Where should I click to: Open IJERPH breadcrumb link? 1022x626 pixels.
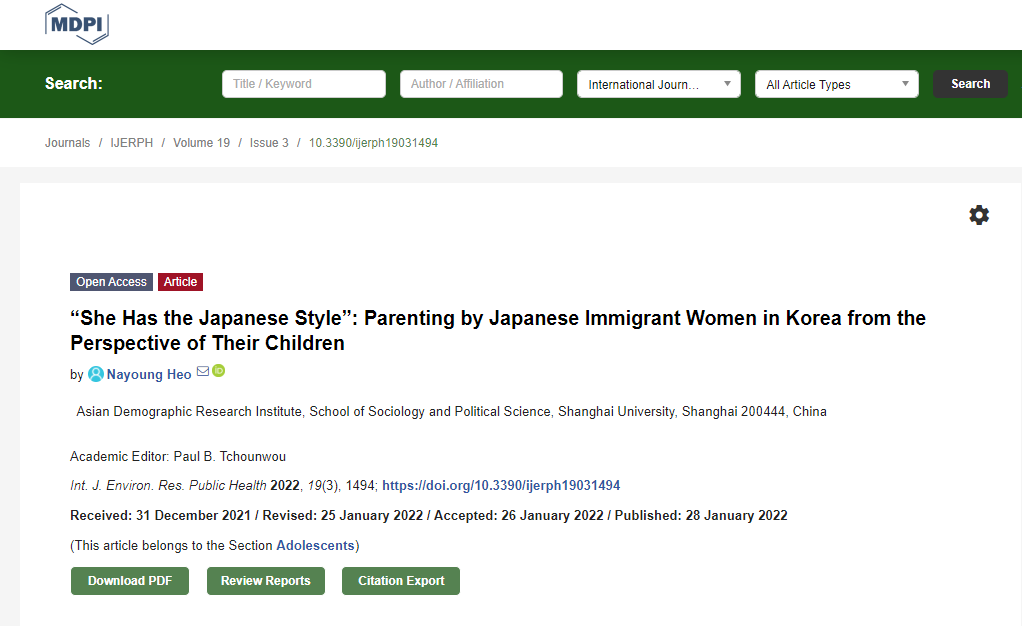pos(131,143)
